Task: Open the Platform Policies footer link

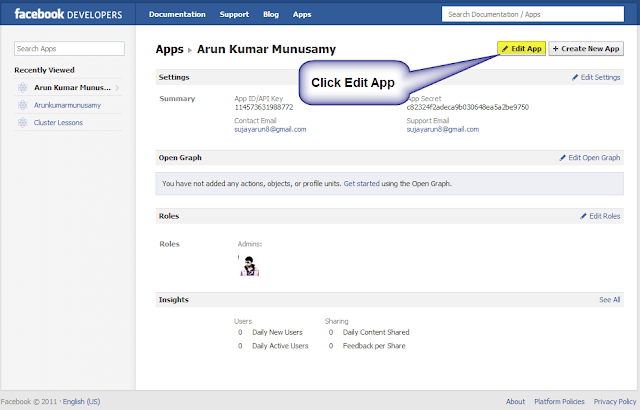Action: pos(559,401)
